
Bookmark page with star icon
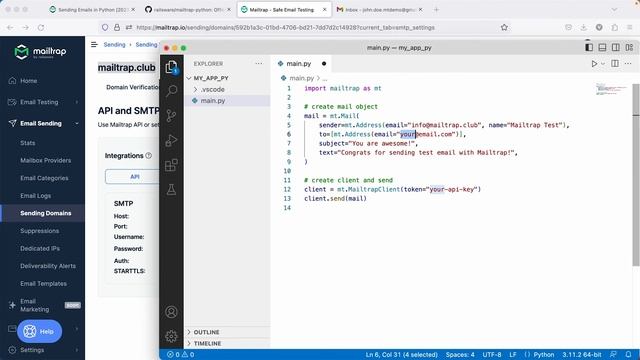pyautogui.click(x=504, y=27)
